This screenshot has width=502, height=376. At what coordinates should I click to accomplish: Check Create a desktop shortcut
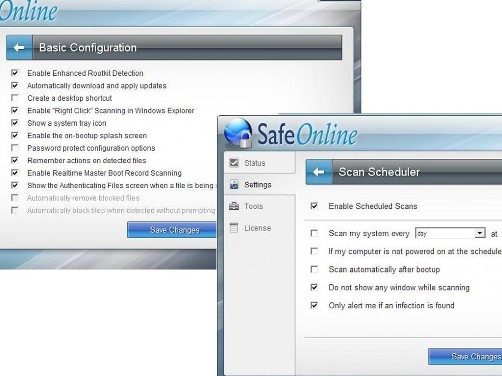click(15, 98)
